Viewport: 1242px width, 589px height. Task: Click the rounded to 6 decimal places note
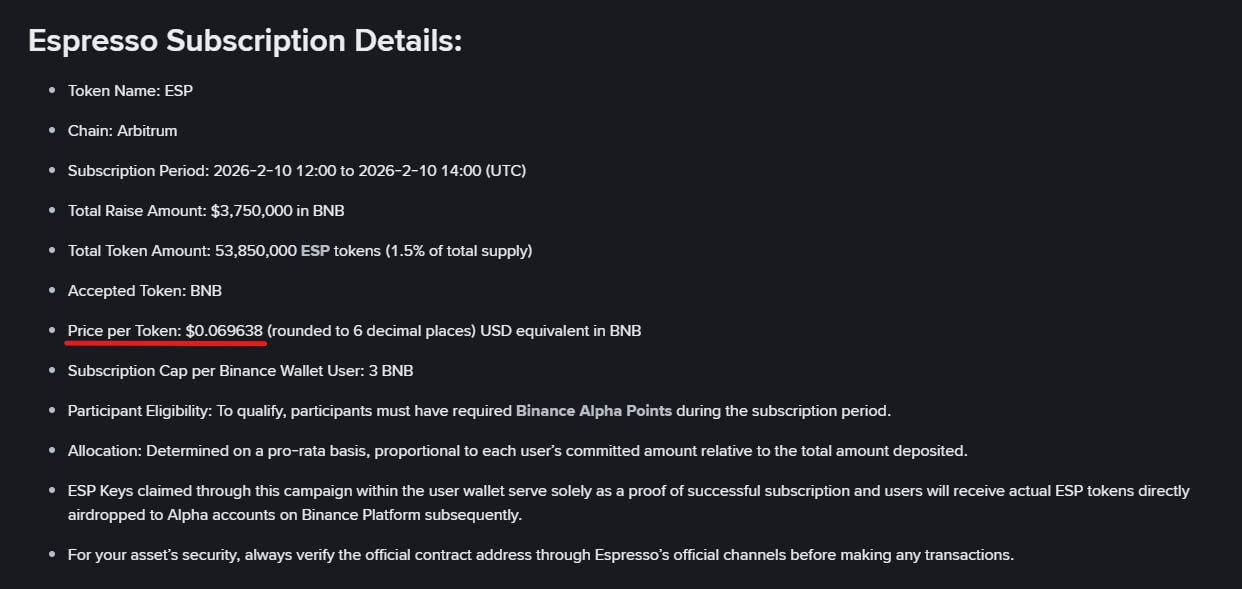point(371,331)
